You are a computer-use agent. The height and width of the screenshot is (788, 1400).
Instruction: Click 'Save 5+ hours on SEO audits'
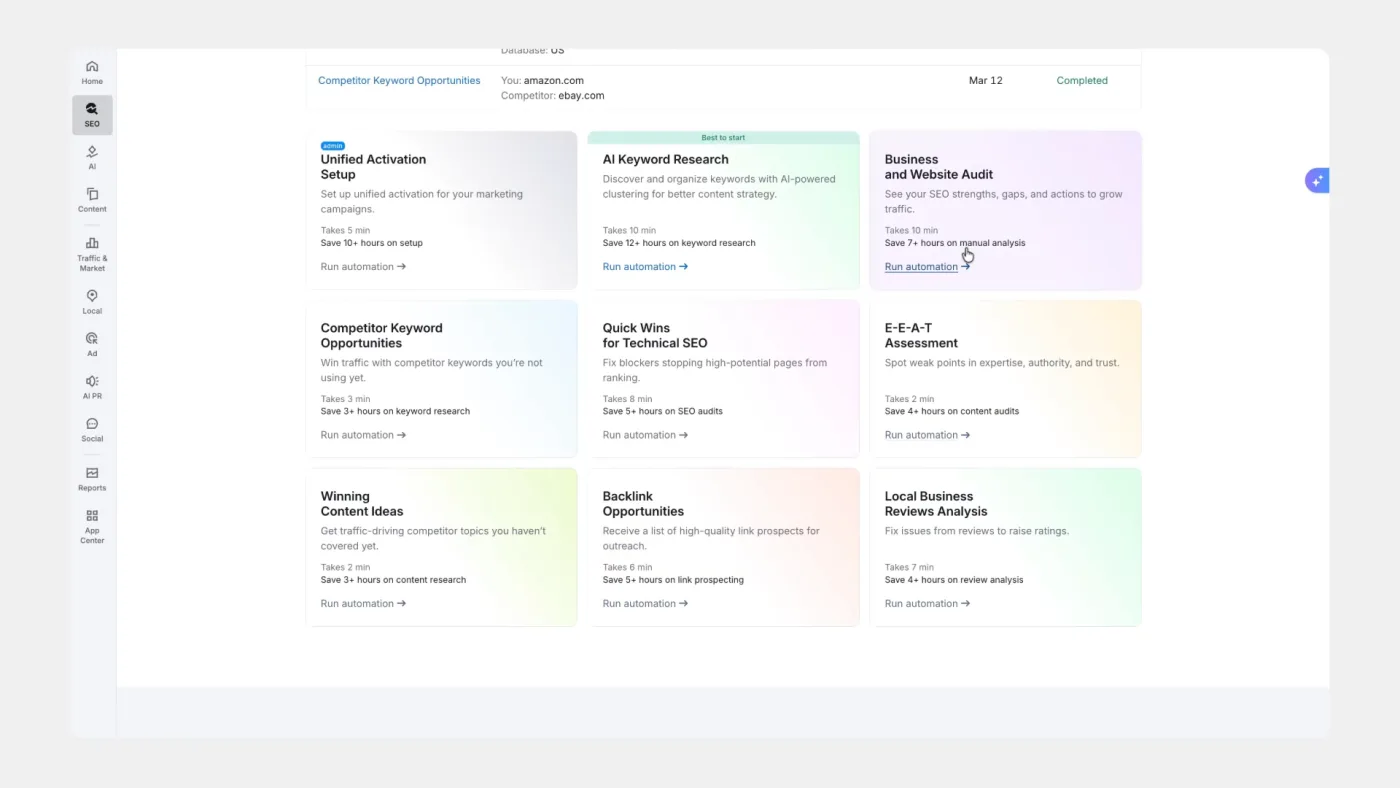(x=663, y=411)
